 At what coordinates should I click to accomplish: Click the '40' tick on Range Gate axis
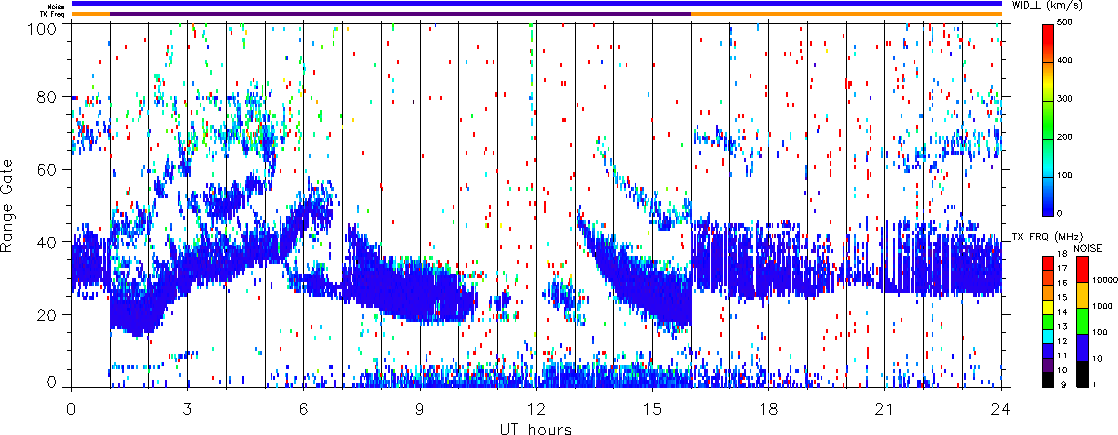tap(48, 242)
